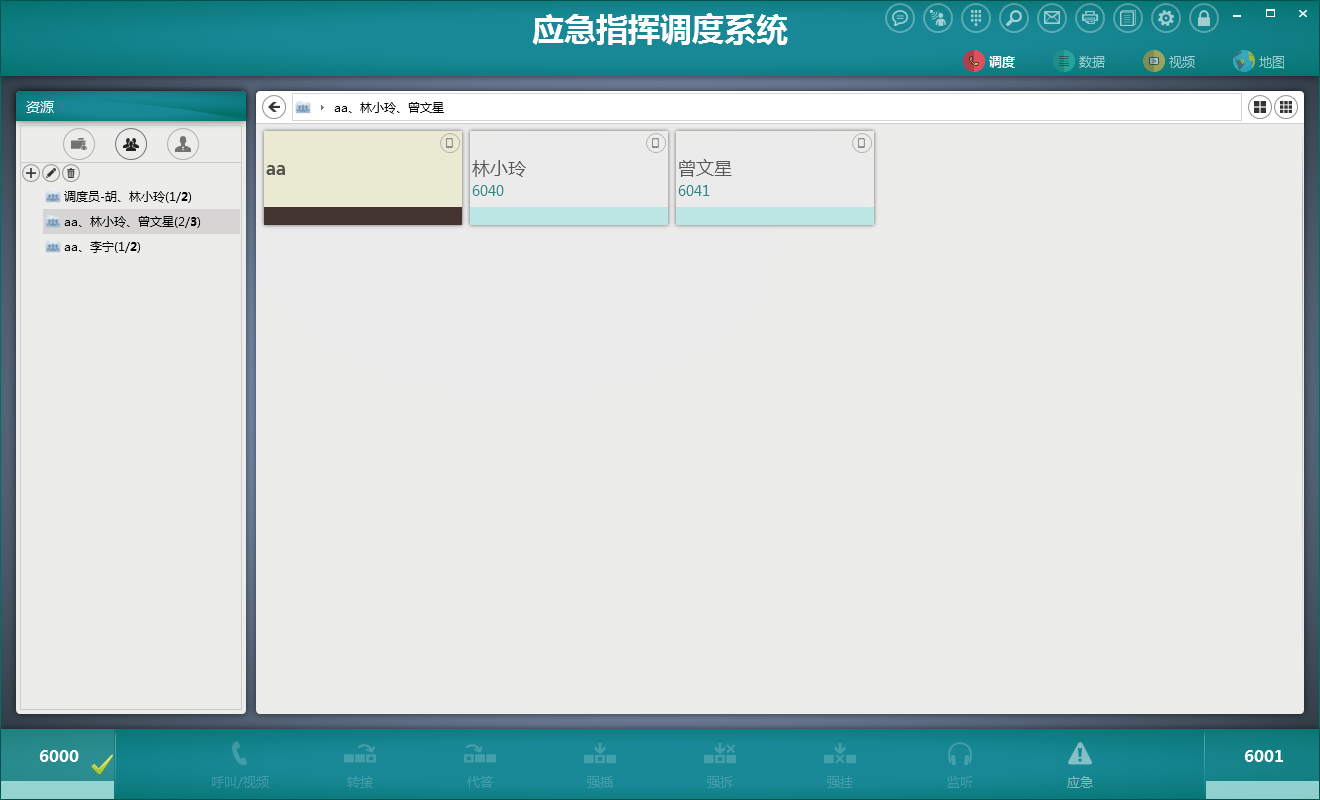
Task: Click the pencil edit group icon
Action: pos(51,173)
